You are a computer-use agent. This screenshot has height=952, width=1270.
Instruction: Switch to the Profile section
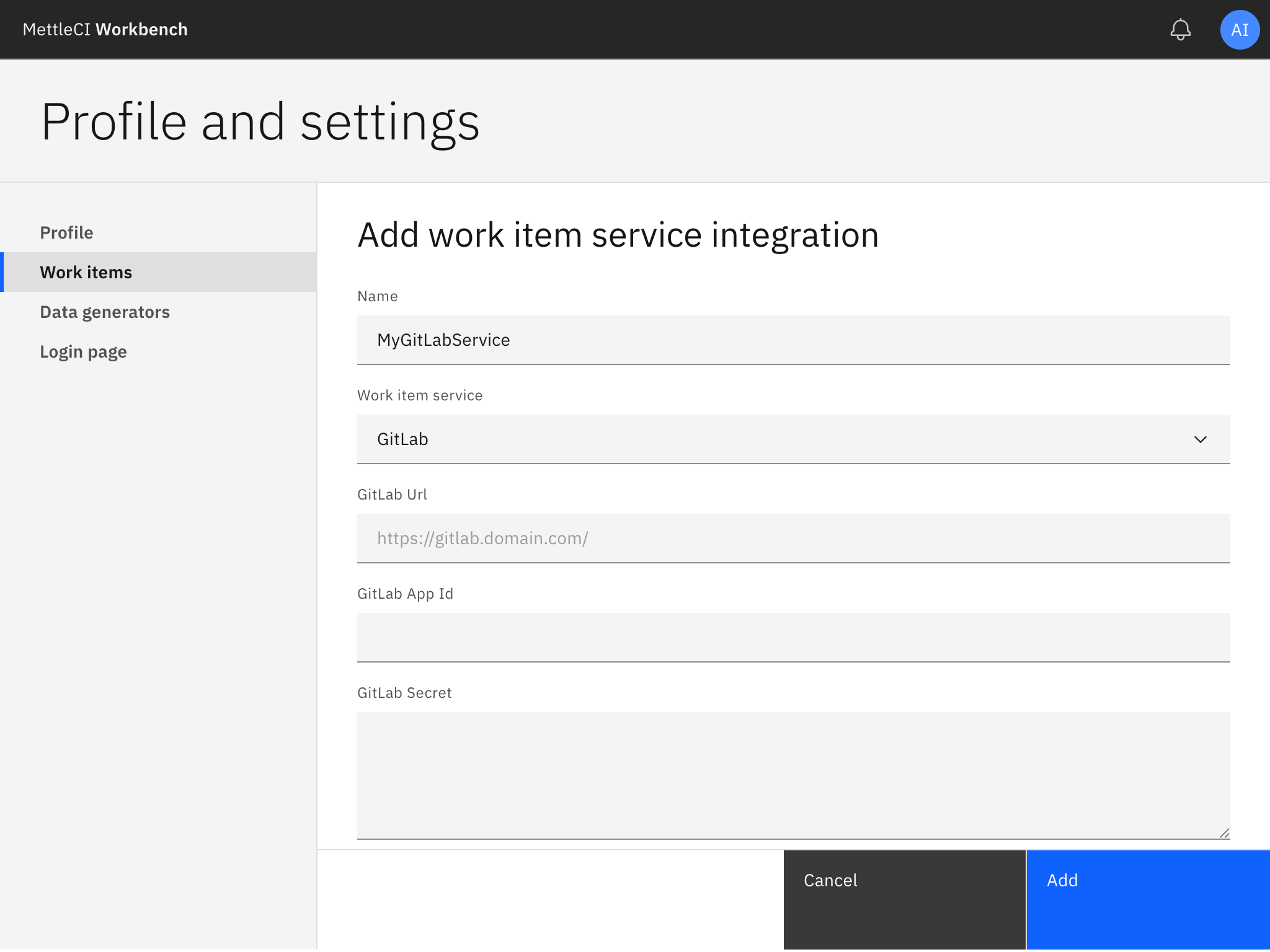pos(66,232)
